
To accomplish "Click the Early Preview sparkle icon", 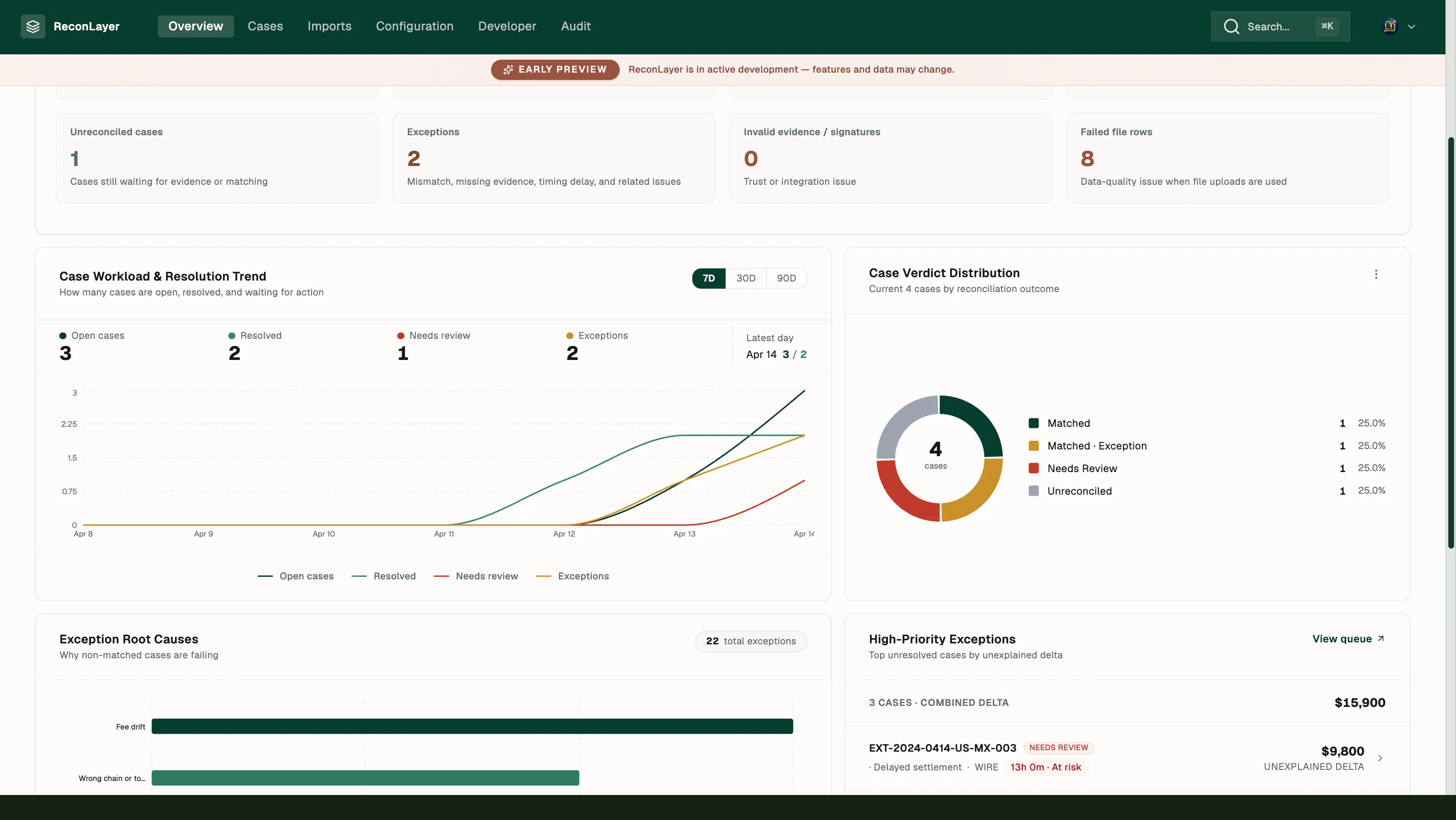I will pos(508,69).
